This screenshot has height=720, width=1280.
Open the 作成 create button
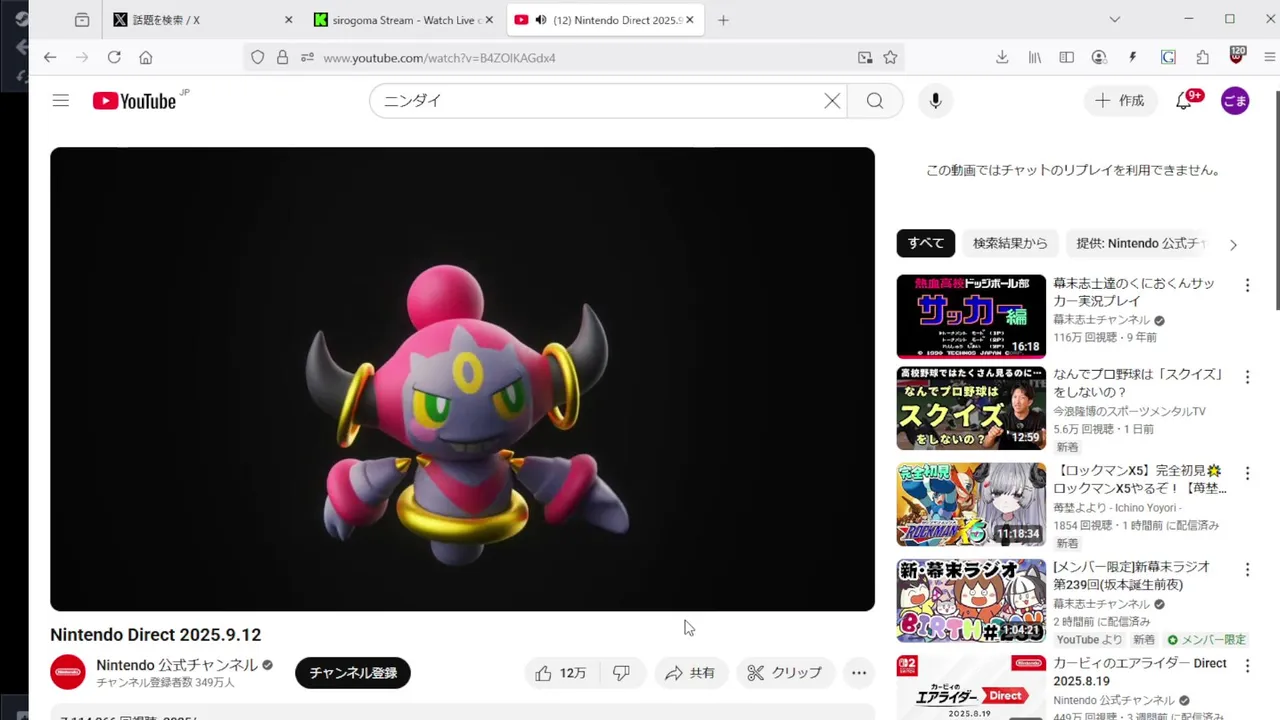point(1120,100)
